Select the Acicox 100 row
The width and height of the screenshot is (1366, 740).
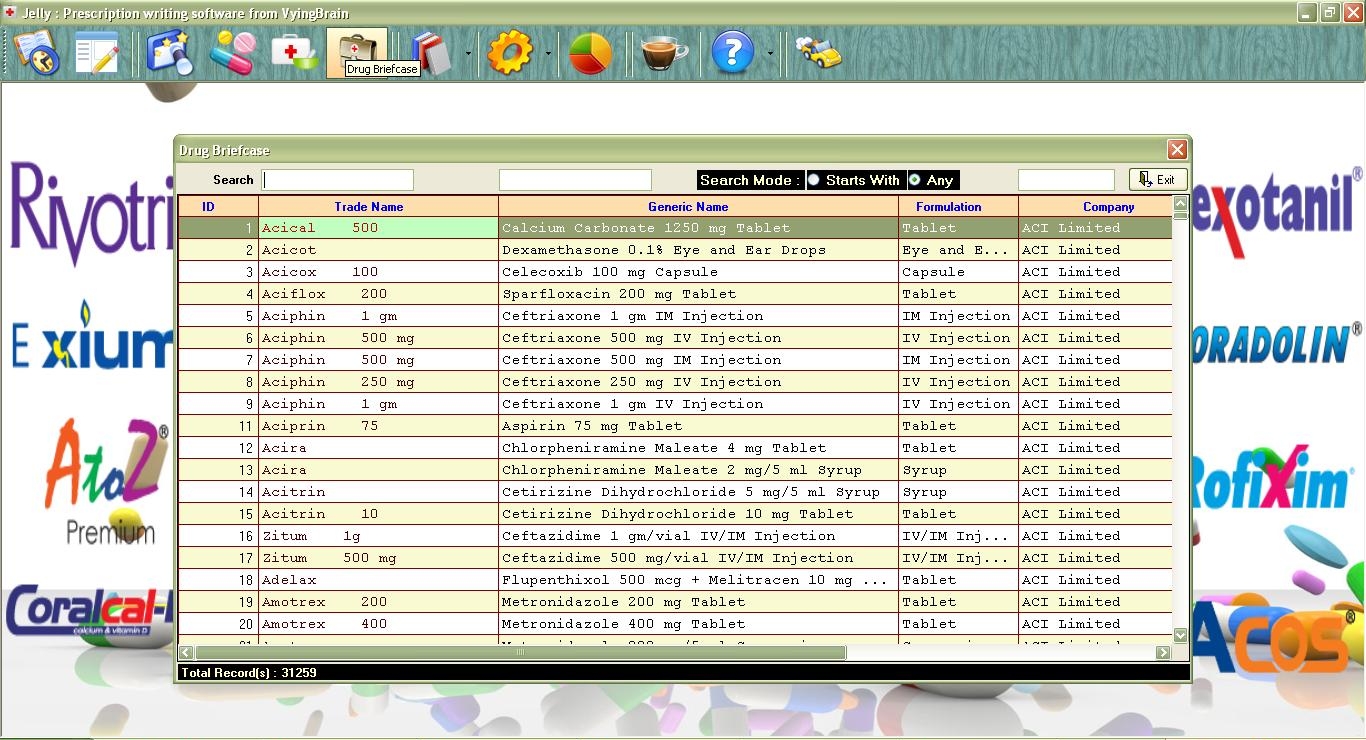click(675, 272)
